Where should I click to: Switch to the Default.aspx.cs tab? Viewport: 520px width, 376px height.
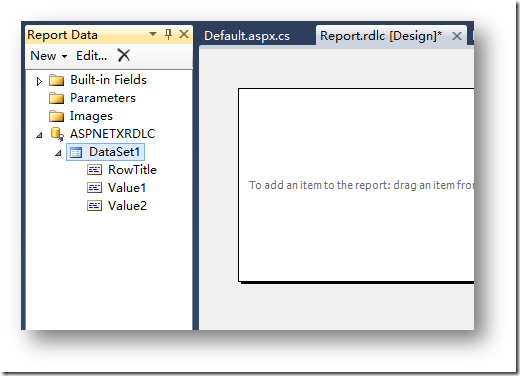247,36
